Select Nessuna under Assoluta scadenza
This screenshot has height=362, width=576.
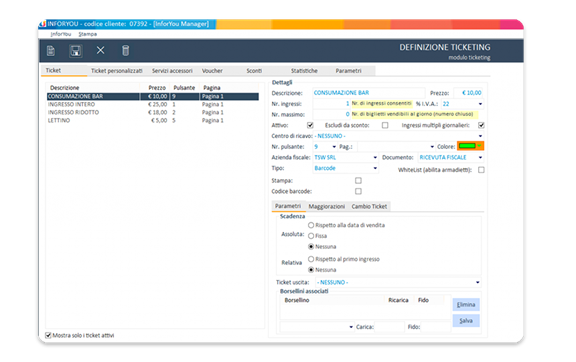click(x=311, y=246)
